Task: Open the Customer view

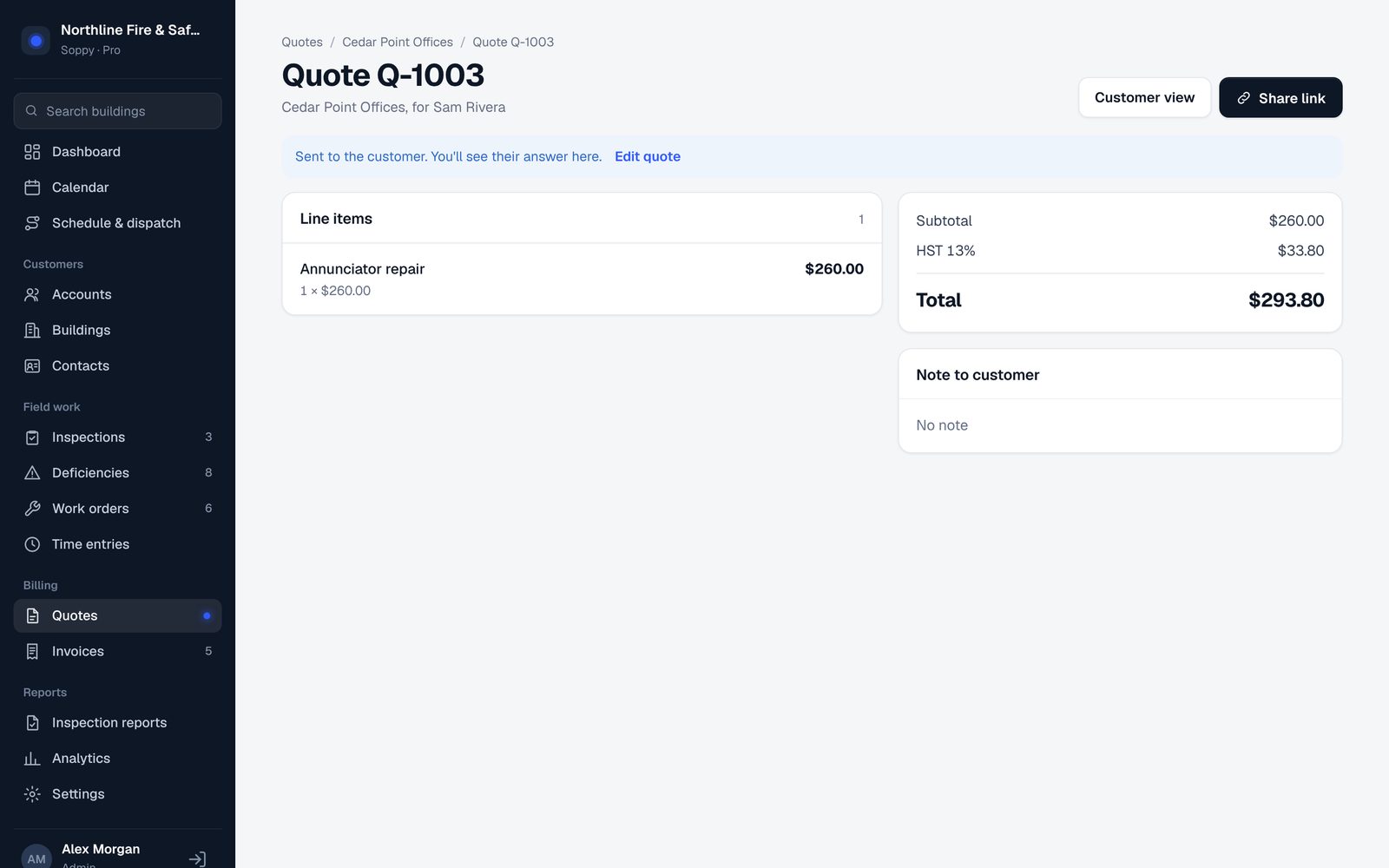Action: 1144,97
